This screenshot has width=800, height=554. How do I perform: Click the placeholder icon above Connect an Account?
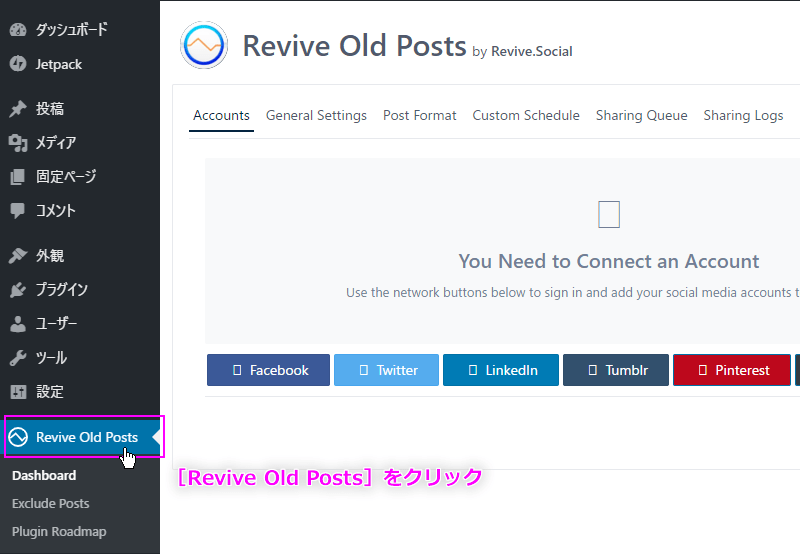coord(609,214)
